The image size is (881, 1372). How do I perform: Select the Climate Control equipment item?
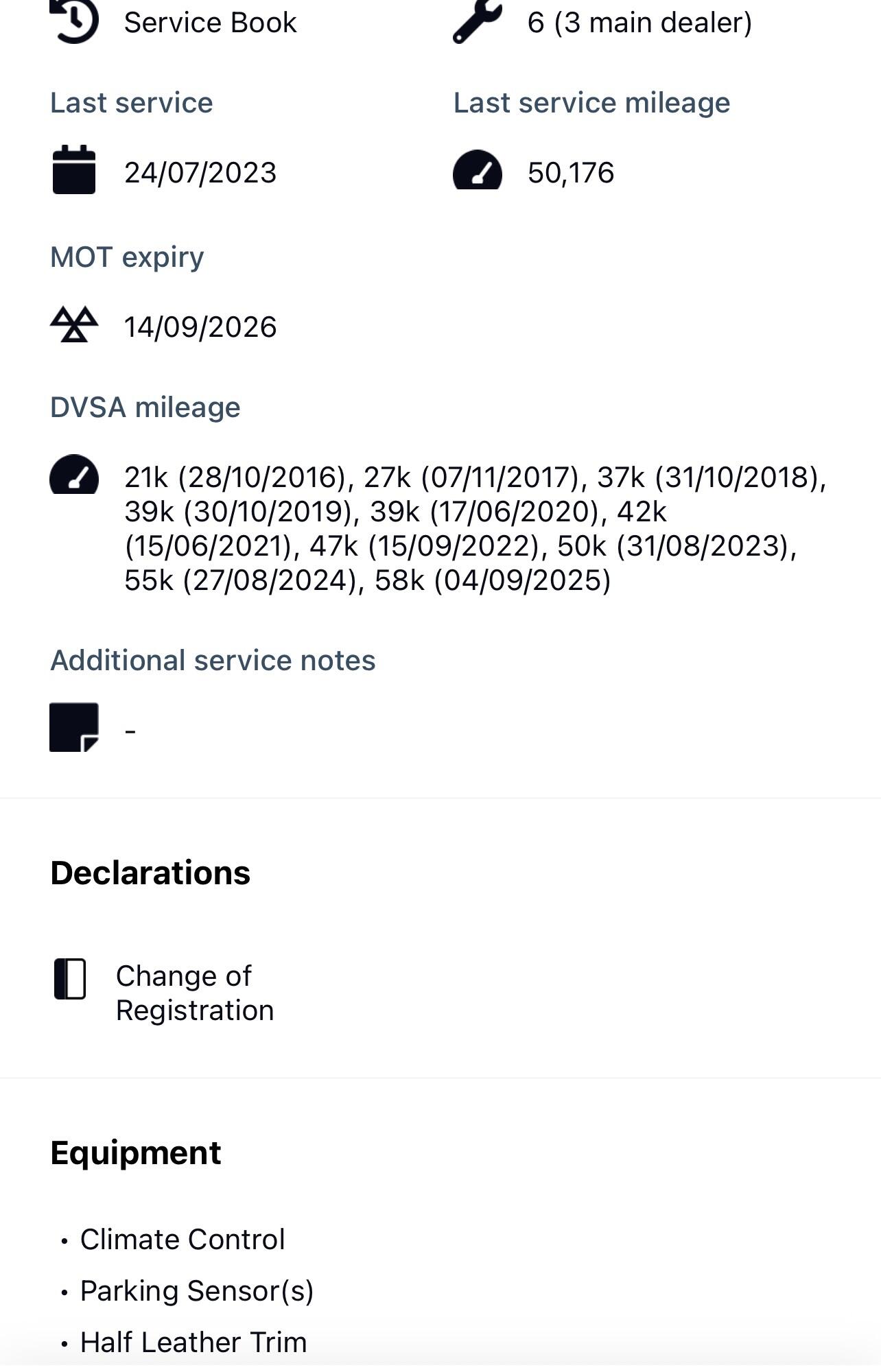183,1240
